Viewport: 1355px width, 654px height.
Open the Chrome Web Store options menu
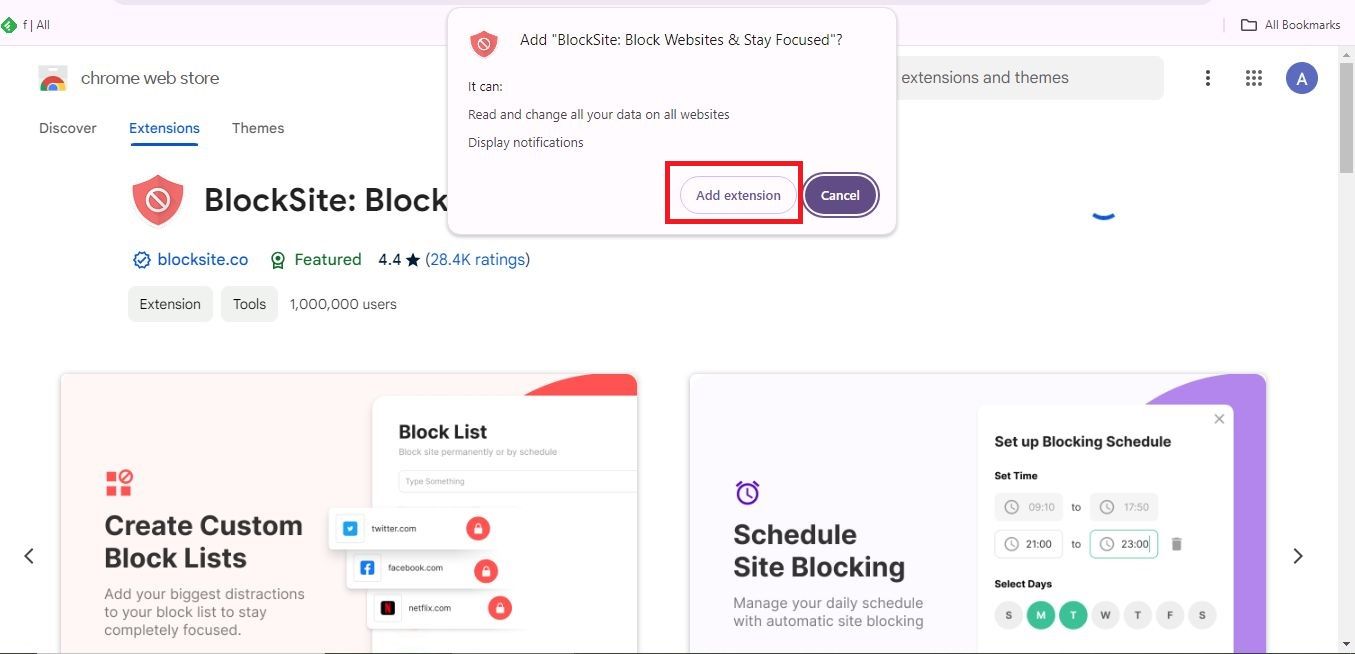pos(1207,77)
